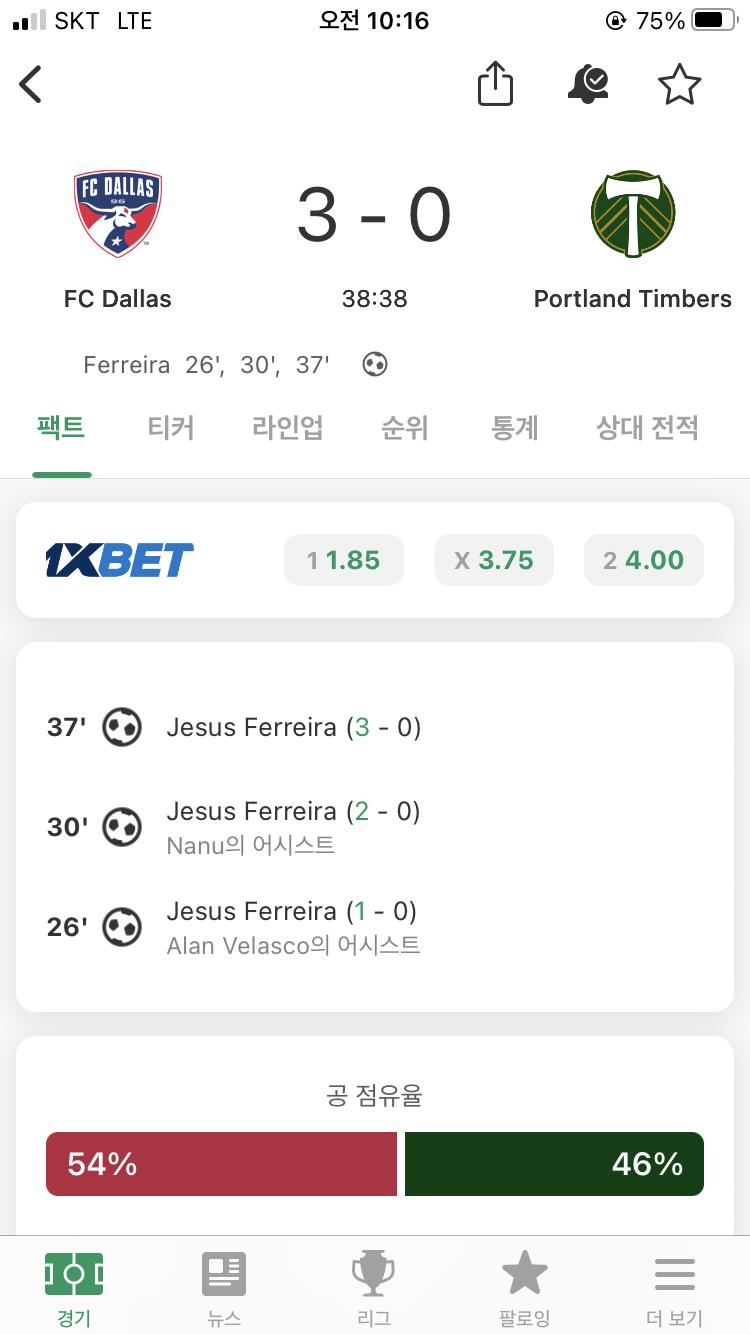Select home win odds 1.85
Viewport: 750px width, 1334px height.
point(344,560)
